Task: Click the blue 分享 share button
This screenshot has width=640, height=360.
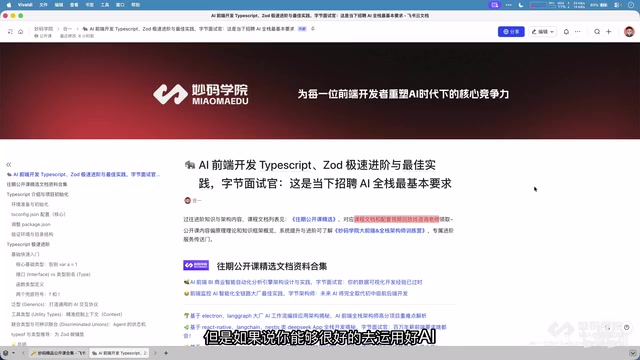Action: pos(511,31)
